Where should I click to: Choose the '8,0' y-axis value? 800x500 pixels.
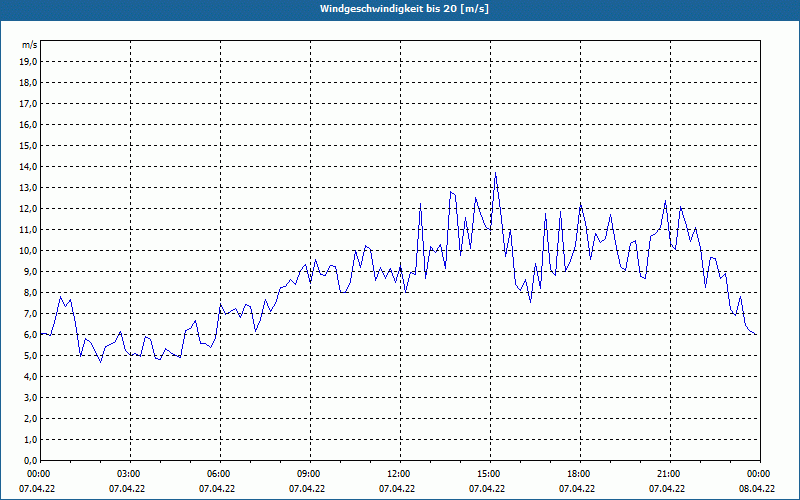click(31, 292)
